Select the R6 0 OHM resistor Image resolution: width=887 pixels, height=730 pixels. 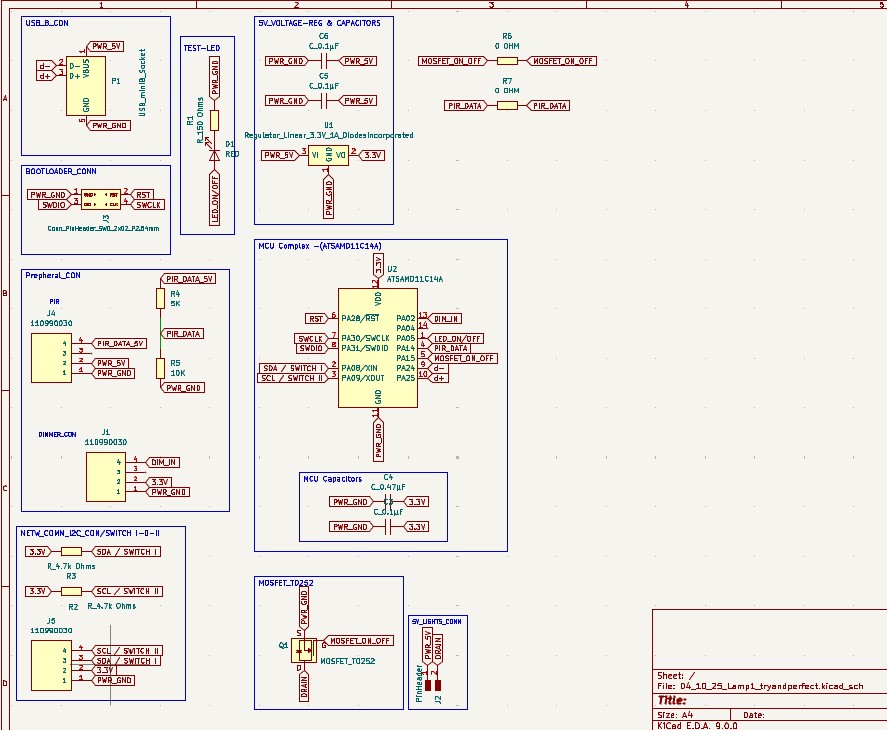pos(507,61)
